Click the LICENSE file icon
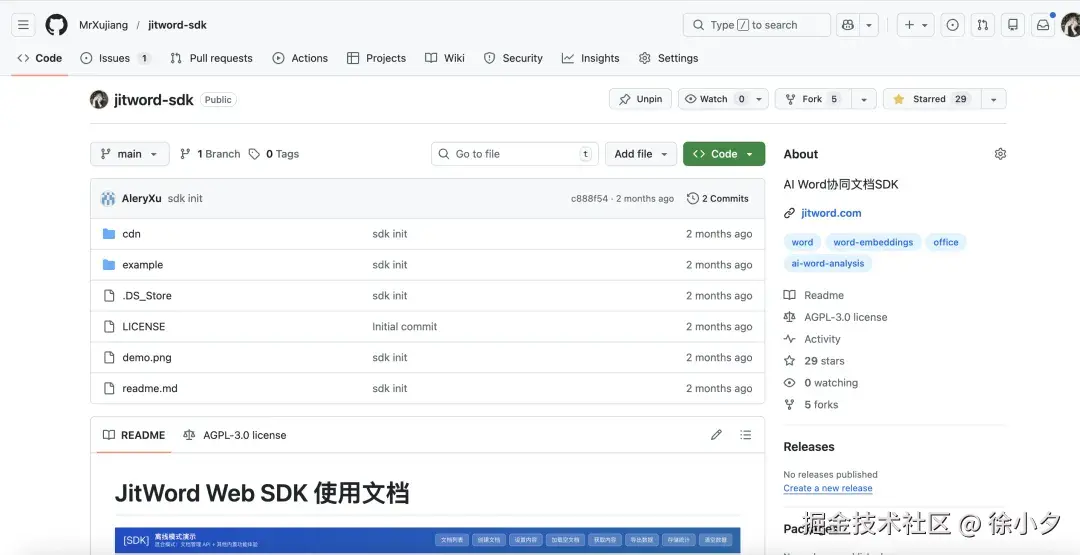1080x555 pixels. coord(109,326)
